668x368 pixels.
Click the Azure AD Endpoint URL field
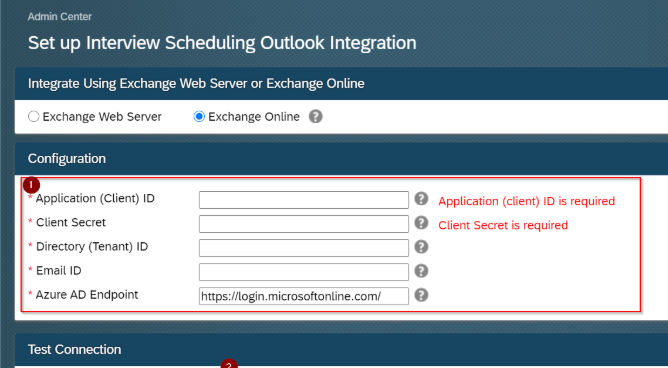tap(304, 296)
